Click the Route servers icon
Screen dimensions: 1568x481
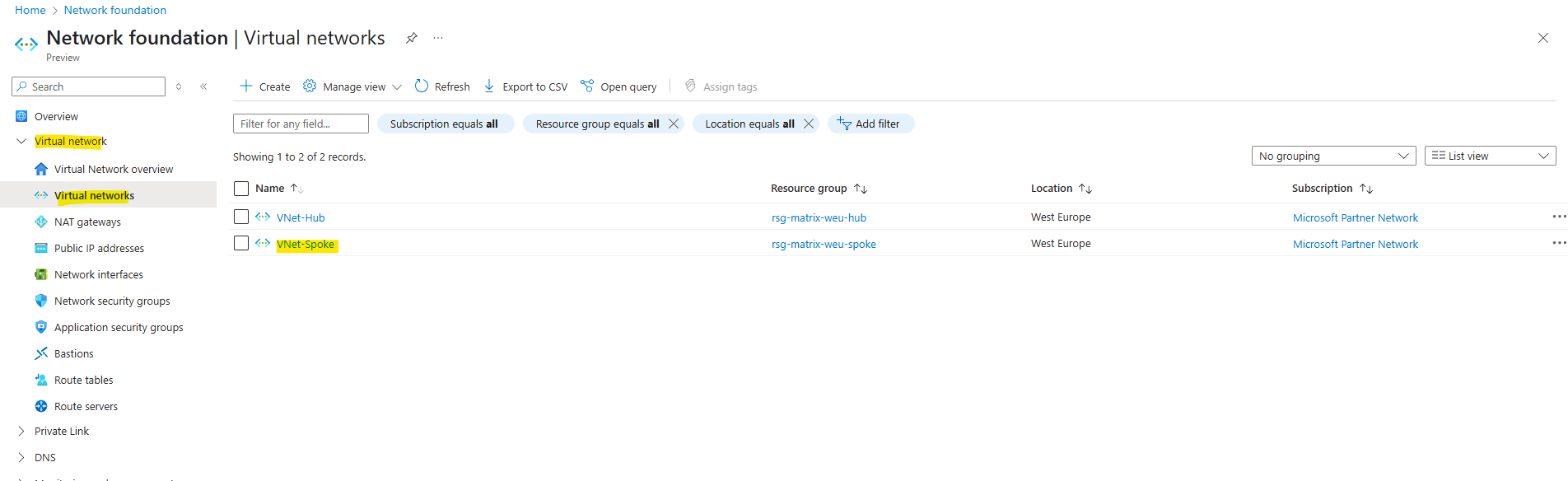(x=41, y=406)
